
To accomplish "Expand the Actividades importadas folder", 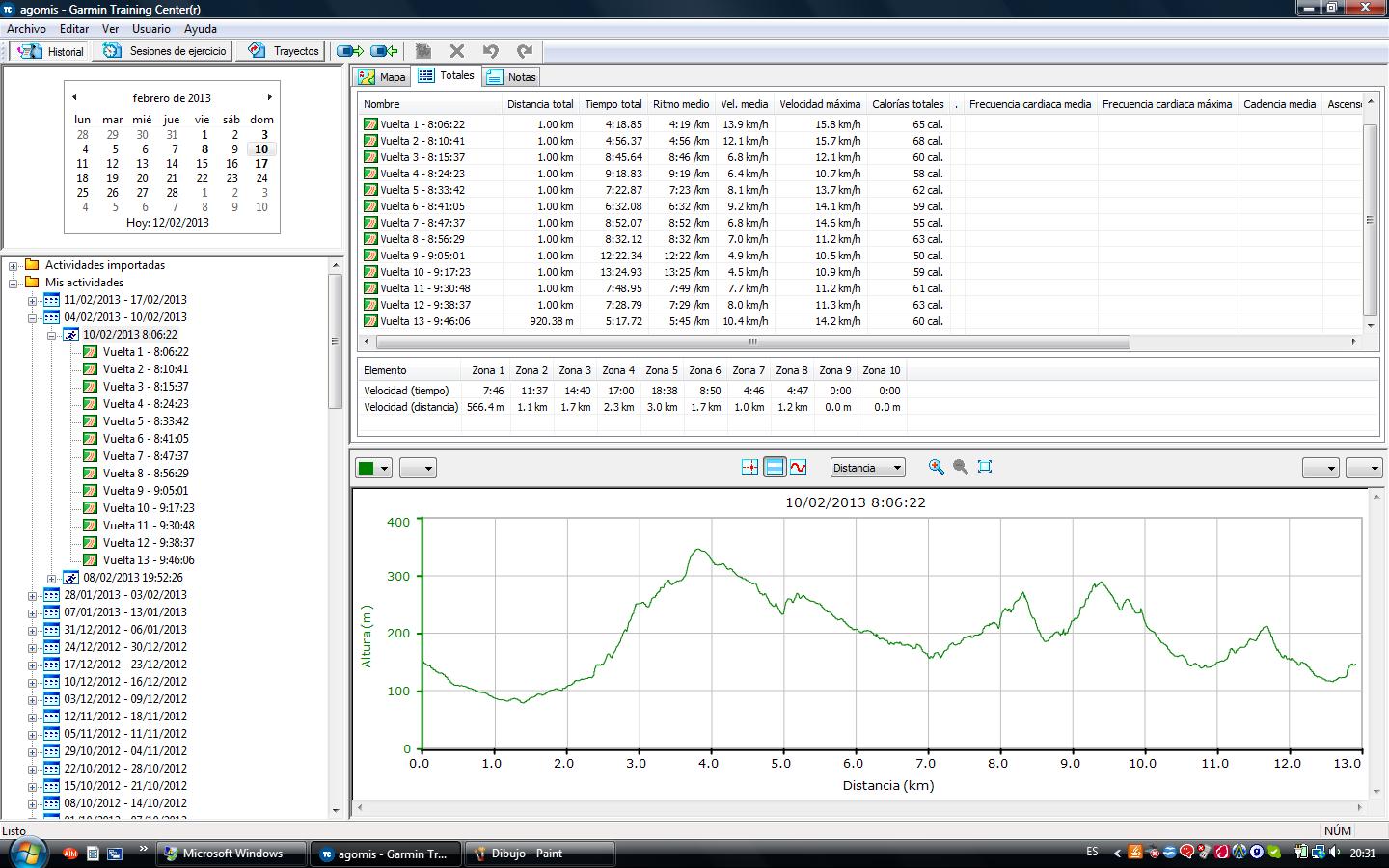I will pos(14,265).
